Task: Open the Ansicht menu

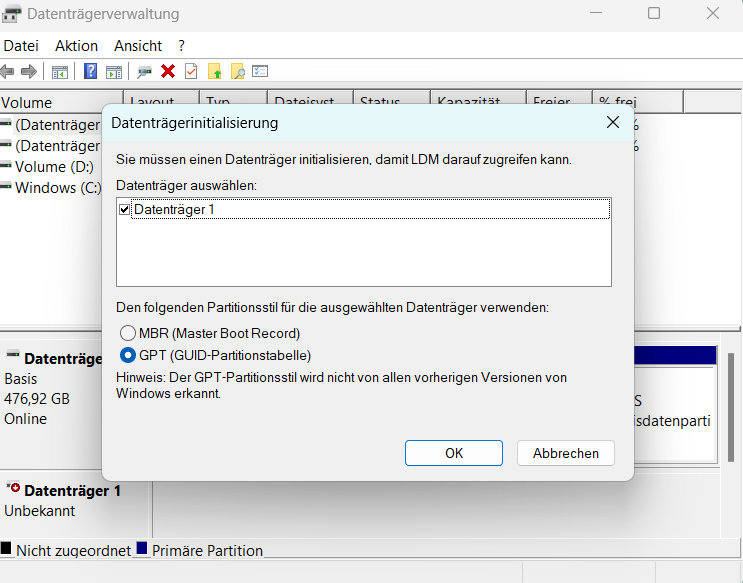Action: coord(138,46)
